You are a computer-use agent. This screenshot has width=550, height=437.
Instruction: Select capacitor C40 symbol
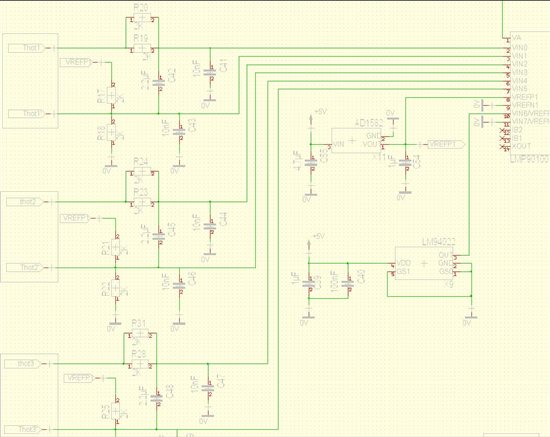[x=348, y=283]
